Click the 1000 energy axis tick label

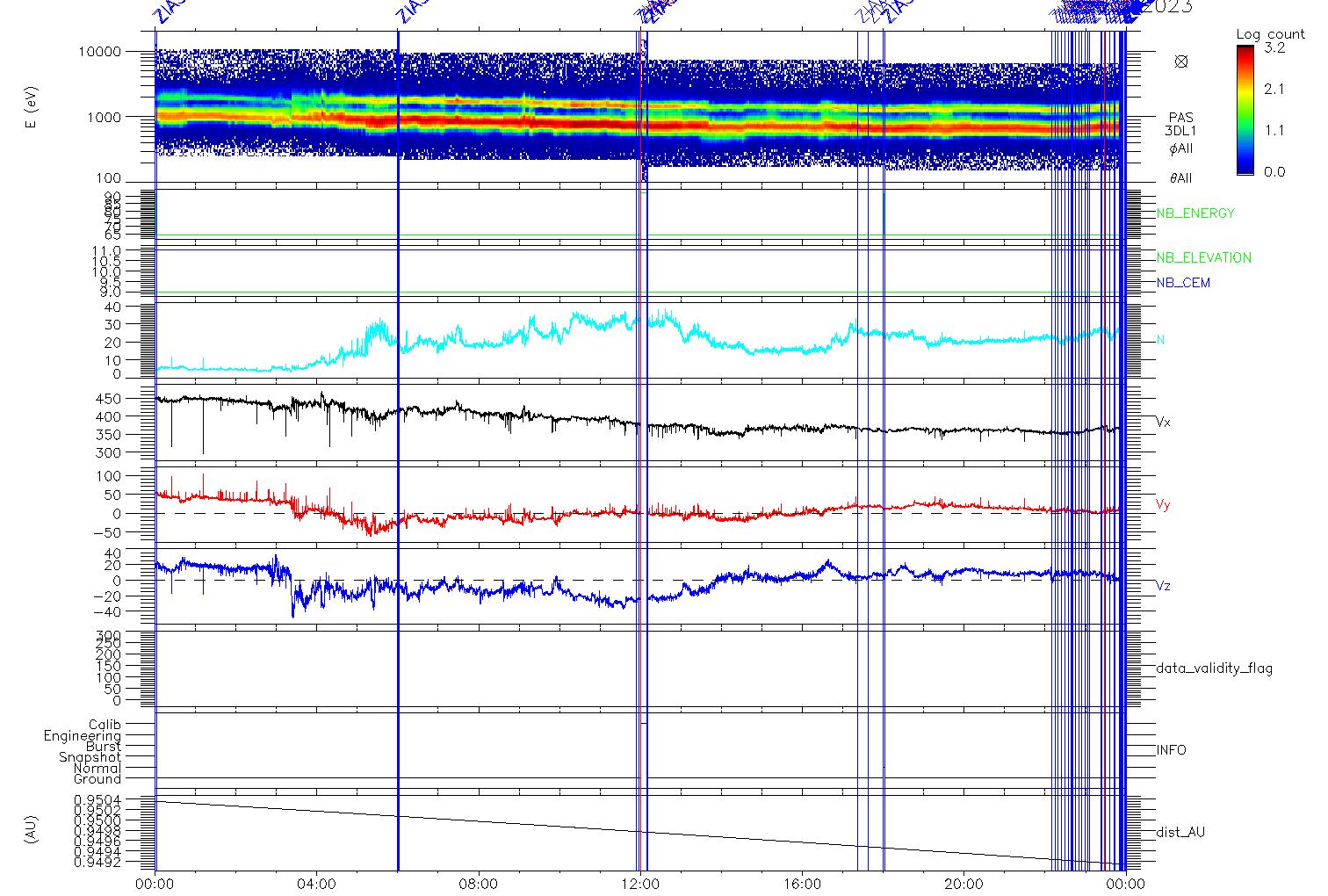coord(104,116)
